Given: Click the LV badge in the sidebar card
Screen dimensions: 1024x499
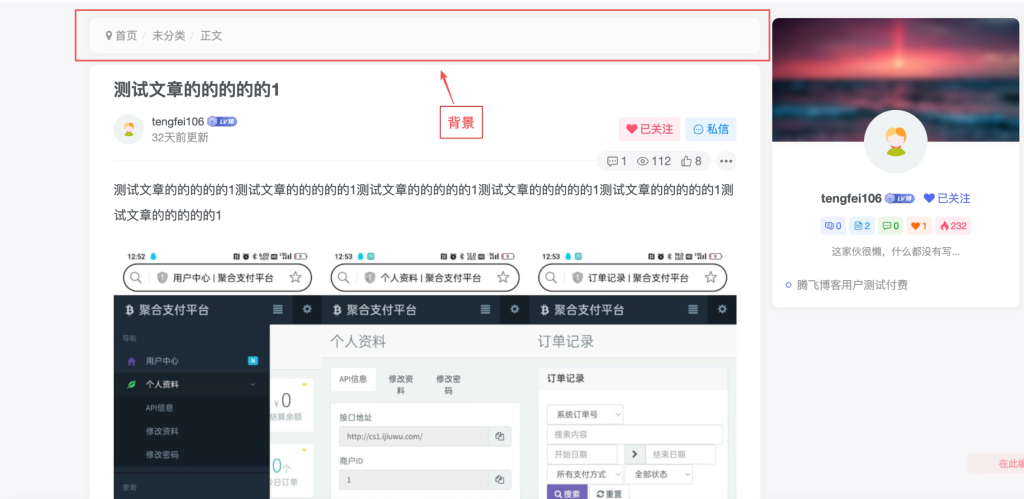Looking at the screenshot, I should (x=900, y=198).
